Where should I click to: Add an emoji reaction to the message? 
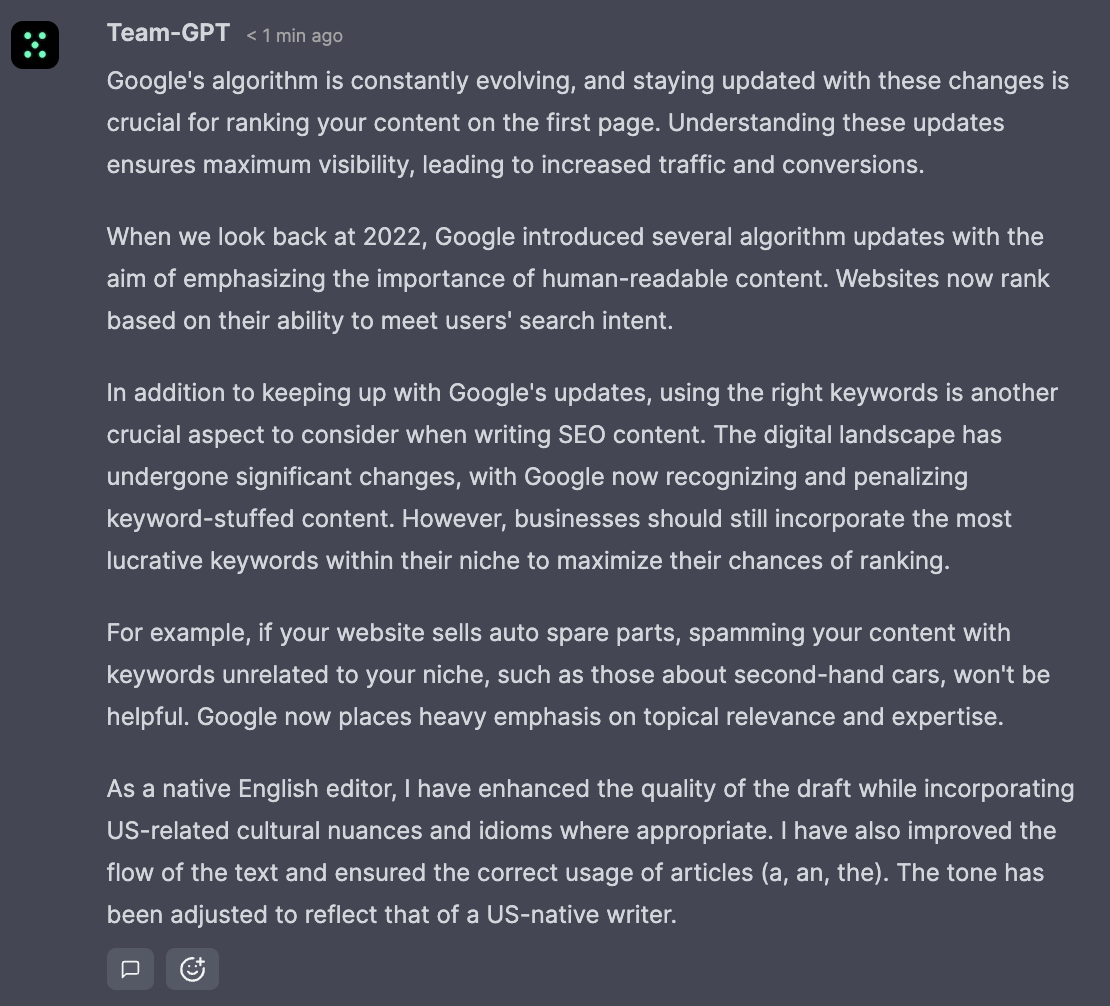click(192, 968)
